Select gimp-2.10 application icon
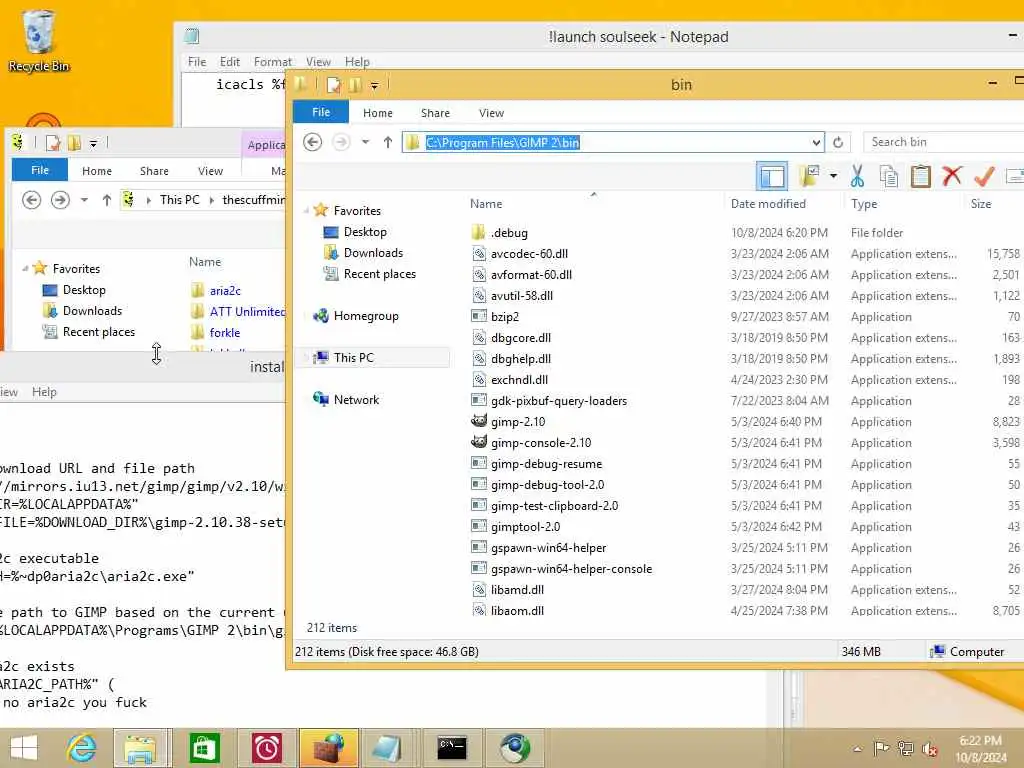The image size is (1024, 768). tap(479, 421)
